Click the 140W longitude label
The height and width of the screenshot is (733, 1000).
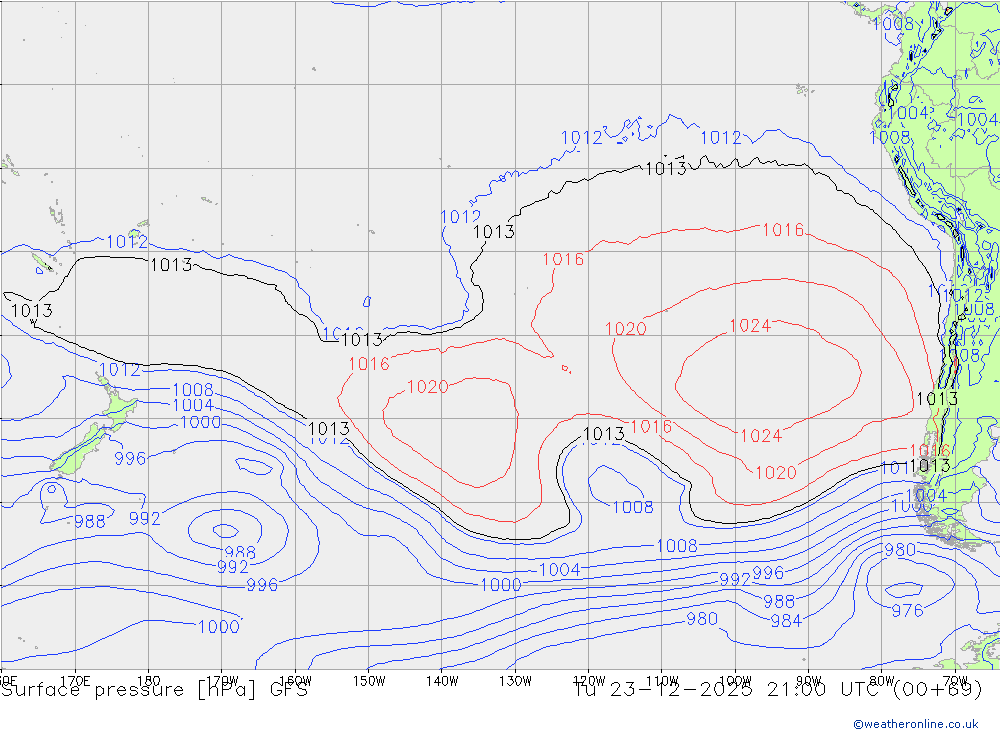(x=441, y=680)
